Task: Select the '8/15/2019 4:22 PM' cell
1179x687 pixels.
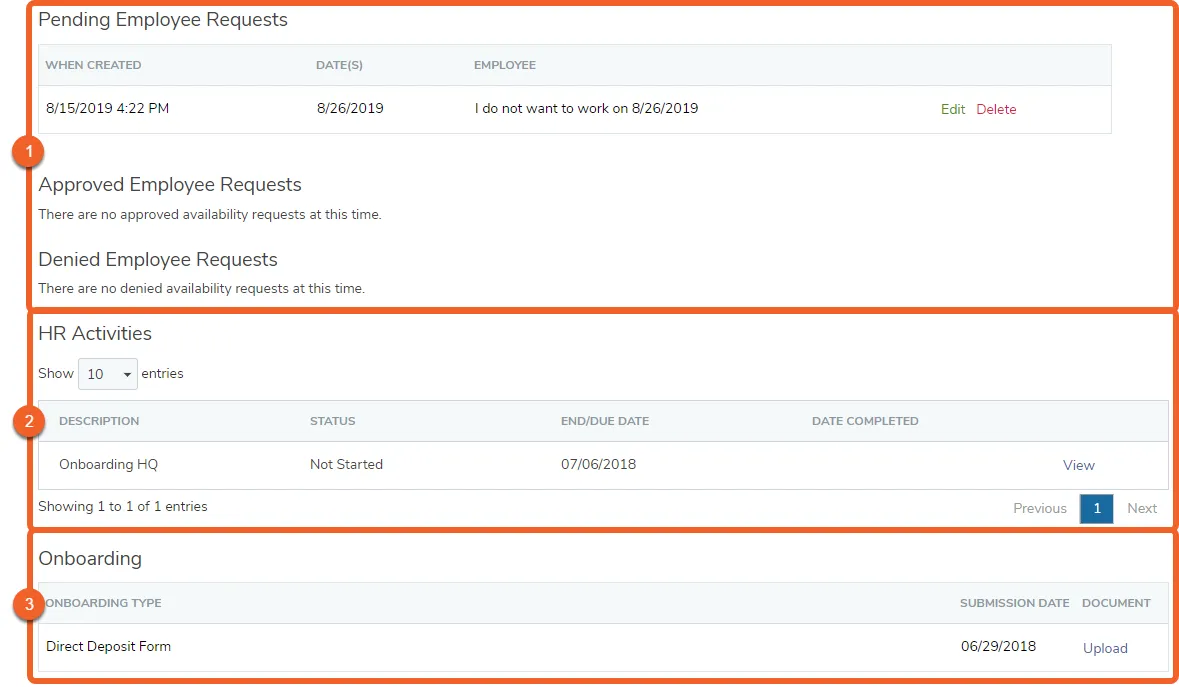Action: [x=108, y=108]
